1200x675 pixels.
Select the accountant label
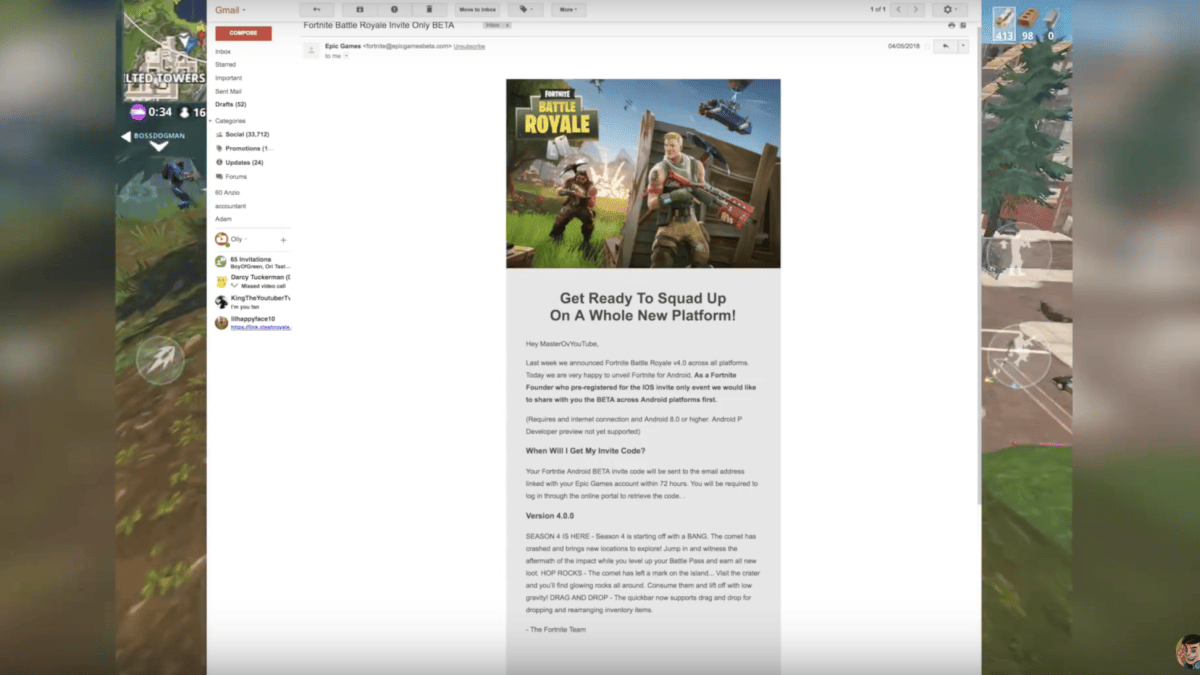tap(230, 206)
